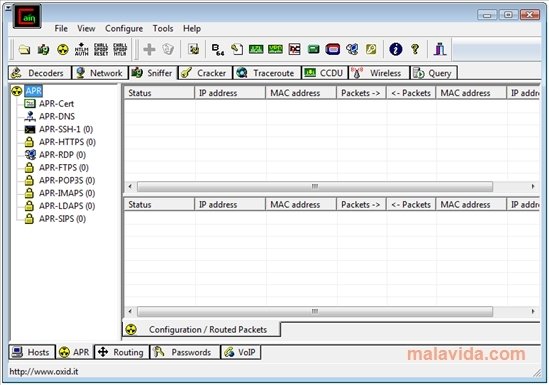The height and width of the screenshot is (385, 549).
Task: Select APR-HTTPS (0) in the tree
Action: pyautogui.click(x=67, y=142)
